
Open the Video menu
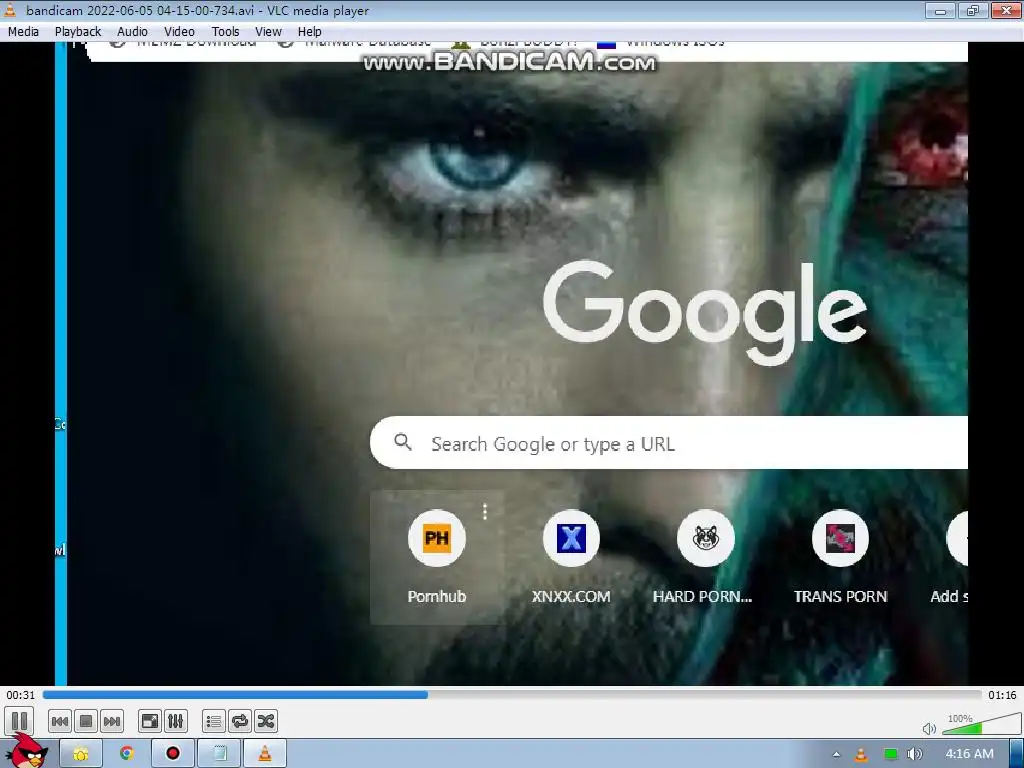[x=179, y=31]
